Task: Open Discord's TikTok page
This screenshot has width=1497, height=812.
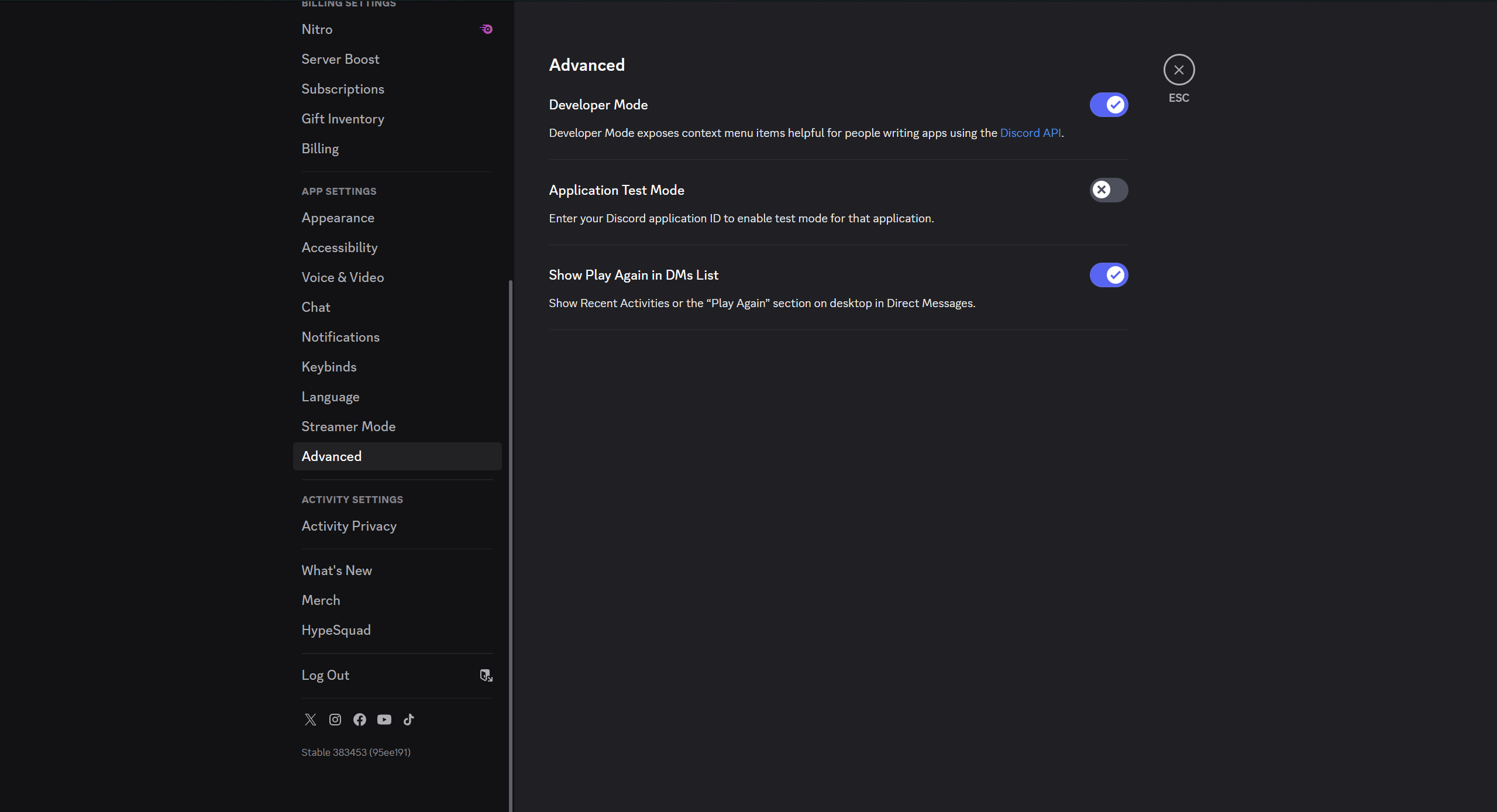Action: pos(408,720)
